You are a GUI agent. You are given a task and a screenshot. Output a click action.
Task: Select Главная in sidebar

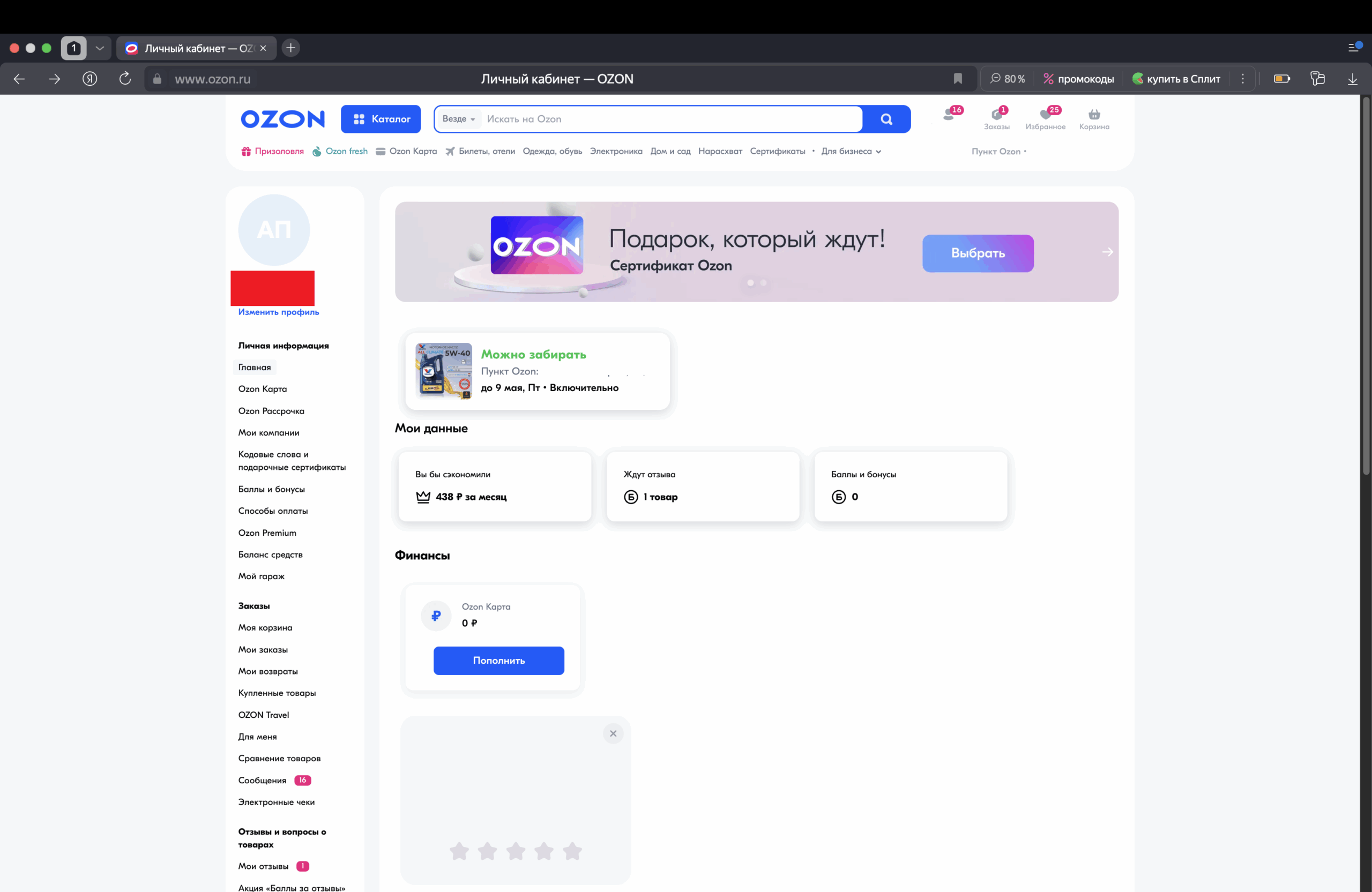(x=255, y=368)
